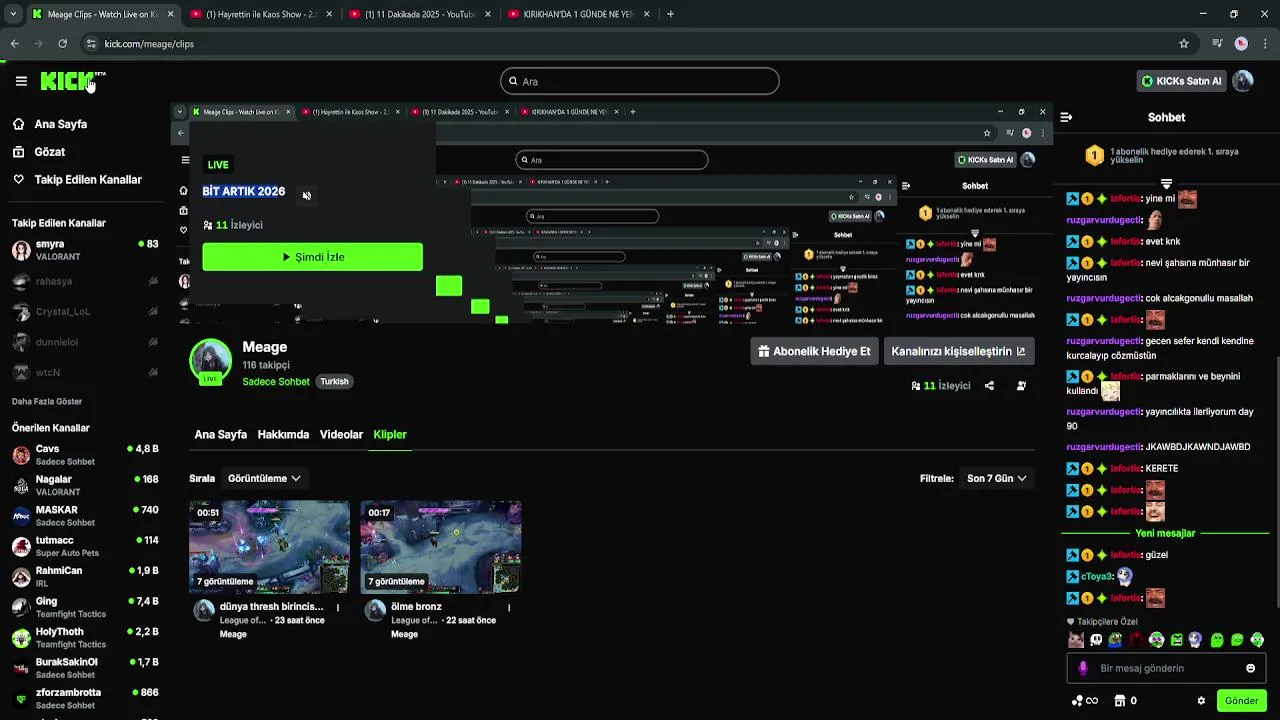
Task: Send message with Gönder button
Action: [x=1241, y=701]
